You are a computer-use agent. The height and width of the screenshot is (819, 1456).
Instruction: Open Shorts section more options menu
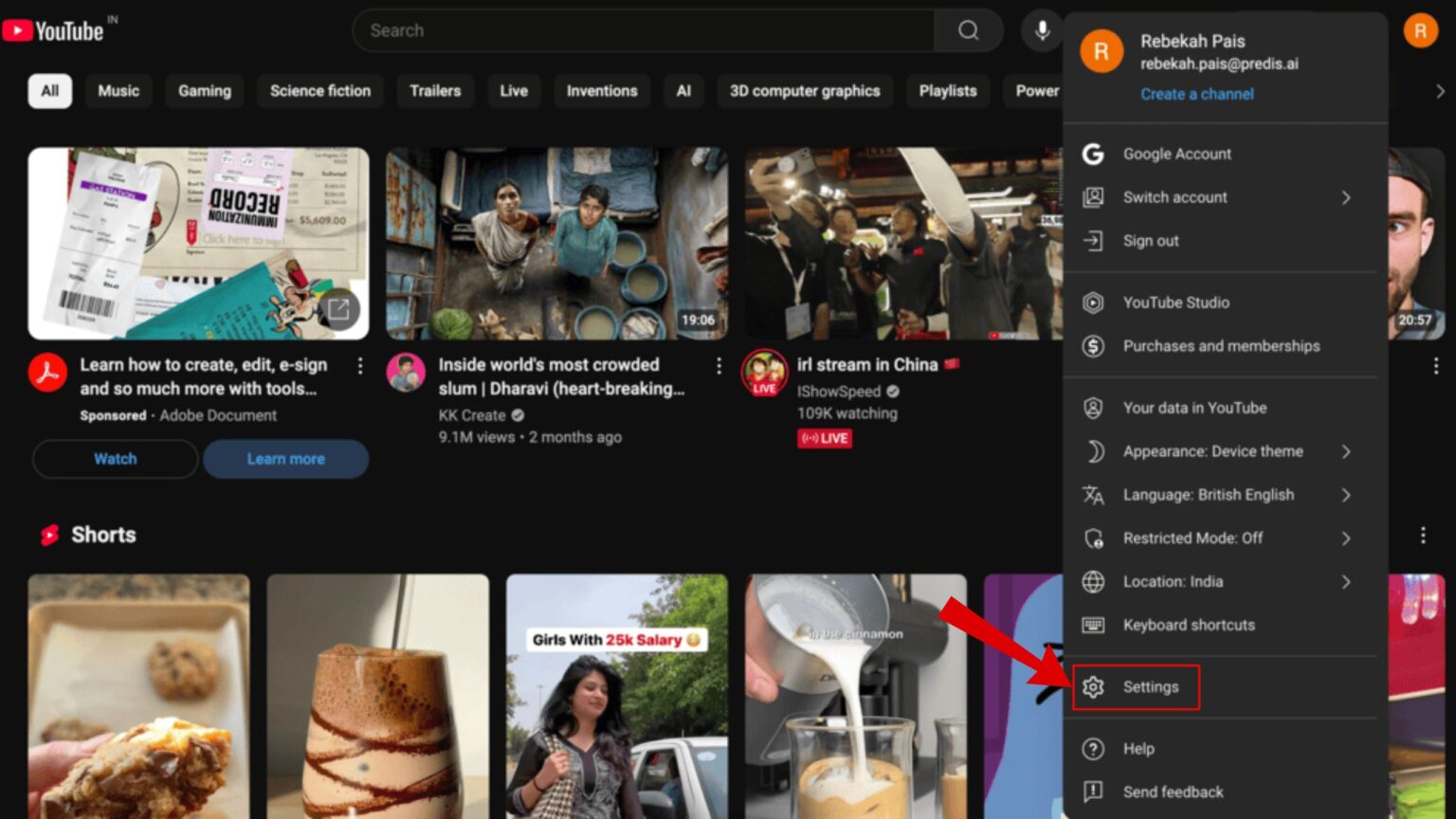click(1423, 536)
